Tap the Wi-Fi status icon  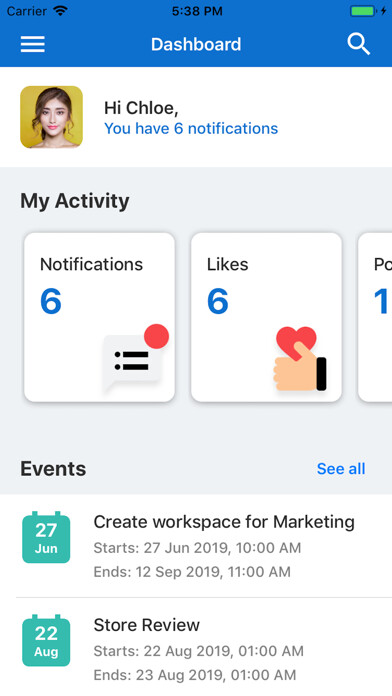[60, 11]
